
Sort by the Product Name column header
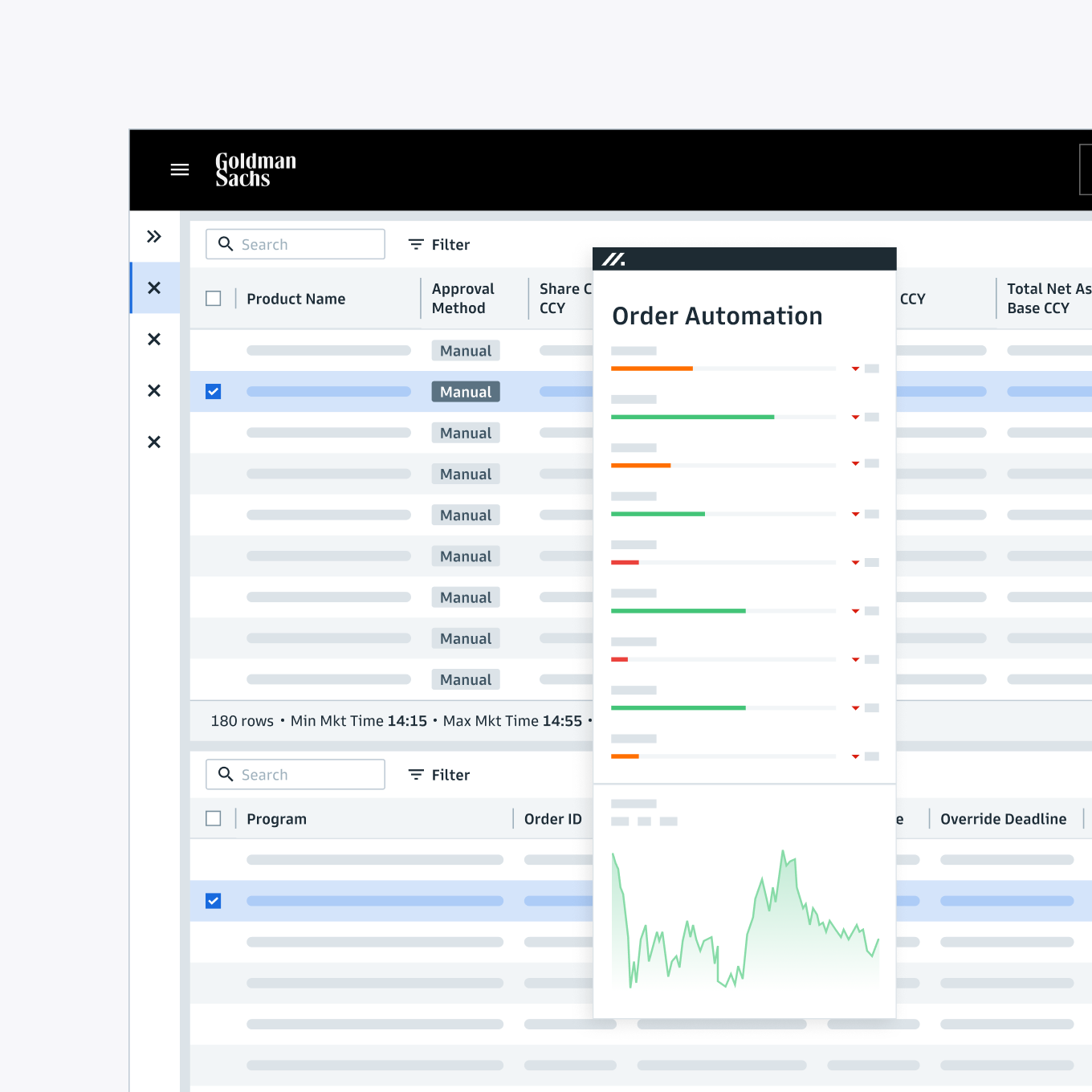(295, 299)
